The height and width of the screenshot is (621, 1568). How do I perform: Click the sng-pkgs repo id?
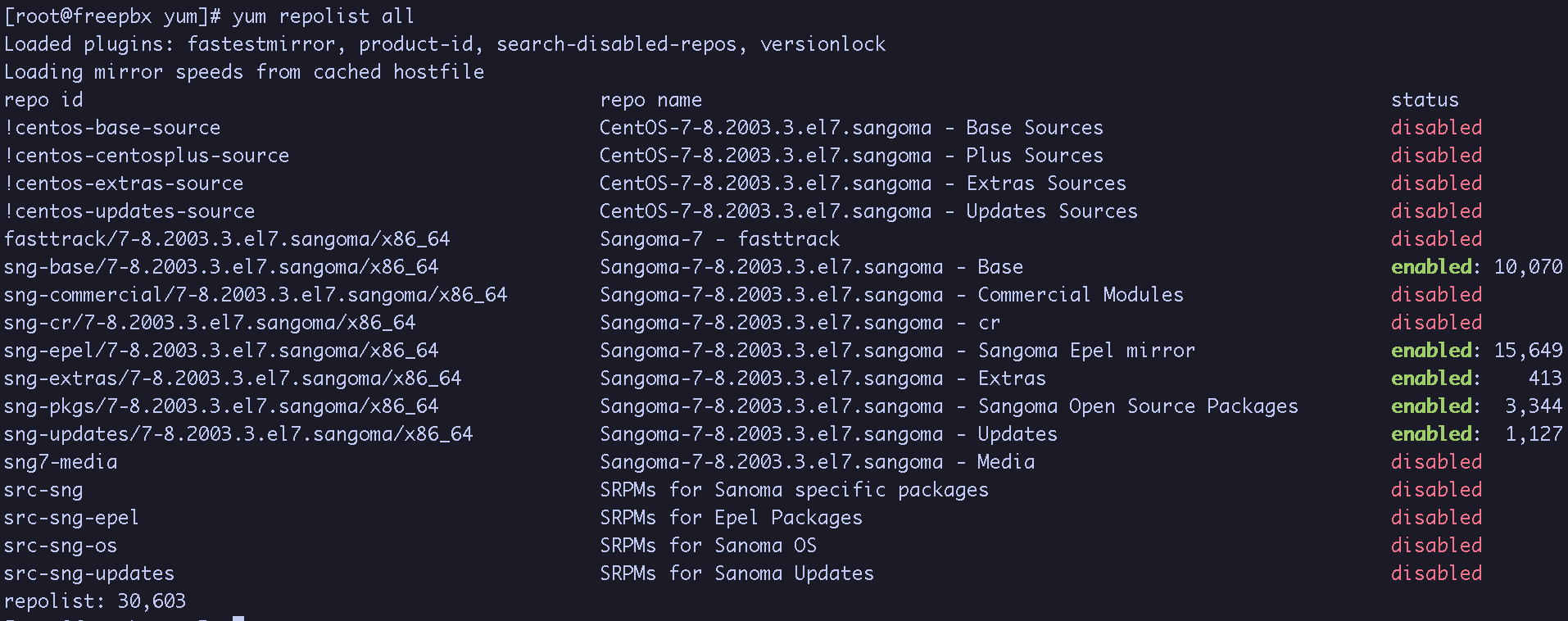coord(221,406)
